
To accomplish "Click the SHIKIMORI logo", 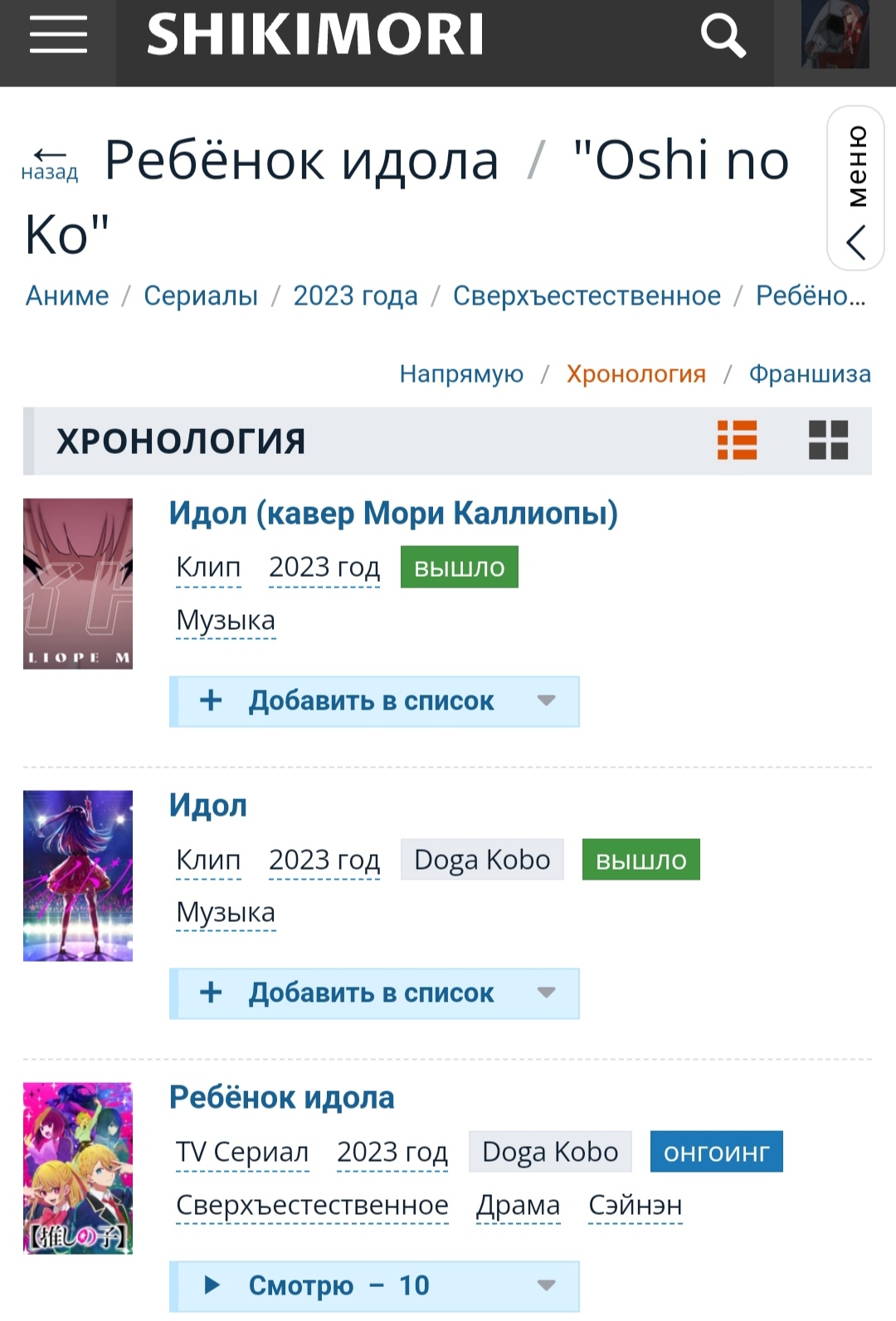I will [315, 35].
